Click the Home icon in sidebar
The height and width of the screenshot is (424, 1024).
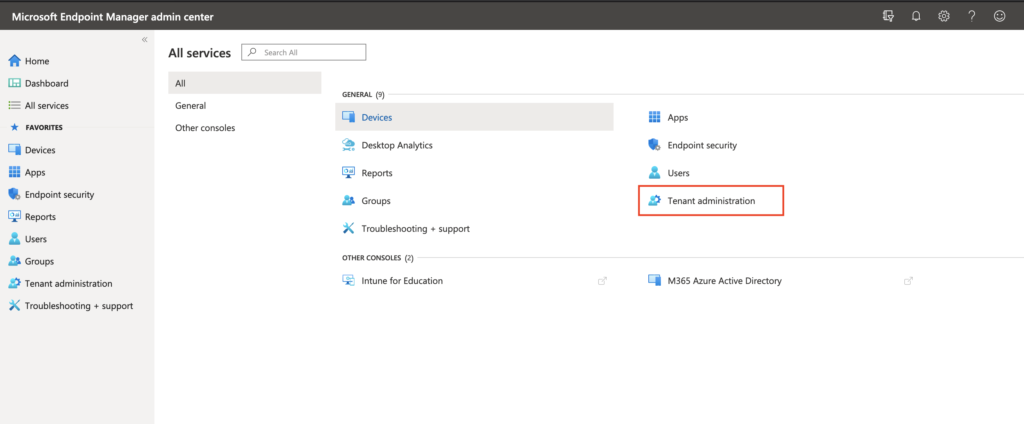tap(14, 61)
